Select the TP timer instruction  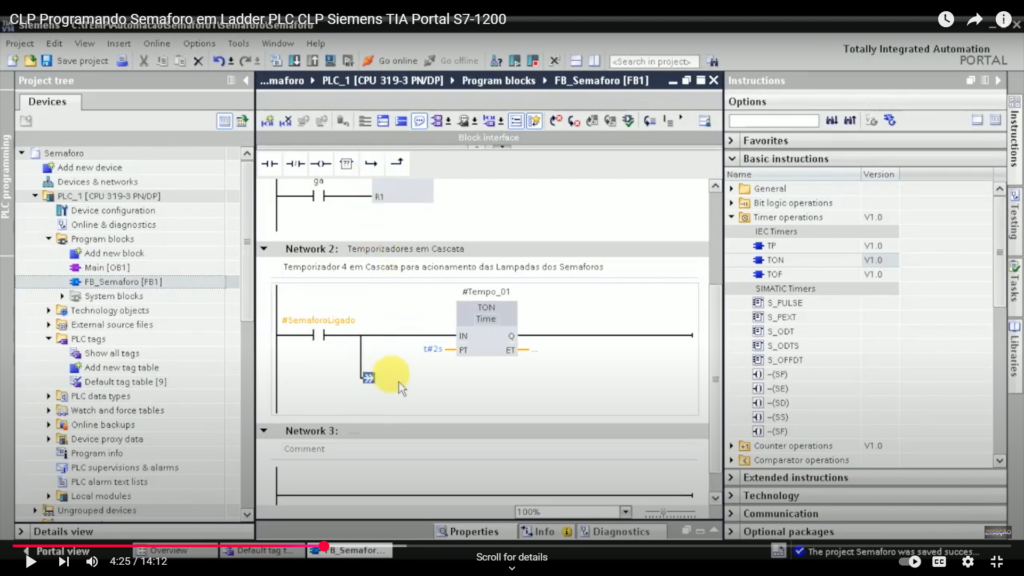tap(771, 246)
